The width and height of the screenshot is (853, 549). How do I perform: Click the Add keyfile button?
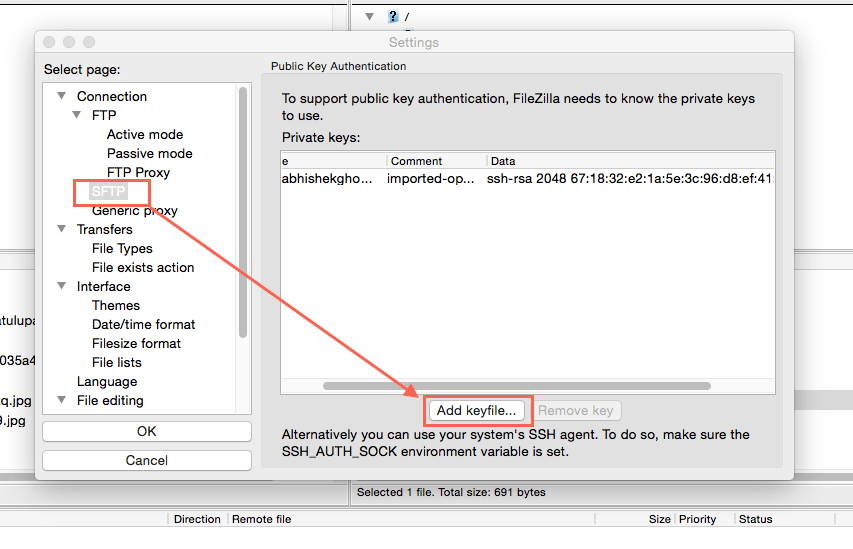click(477, 410)
